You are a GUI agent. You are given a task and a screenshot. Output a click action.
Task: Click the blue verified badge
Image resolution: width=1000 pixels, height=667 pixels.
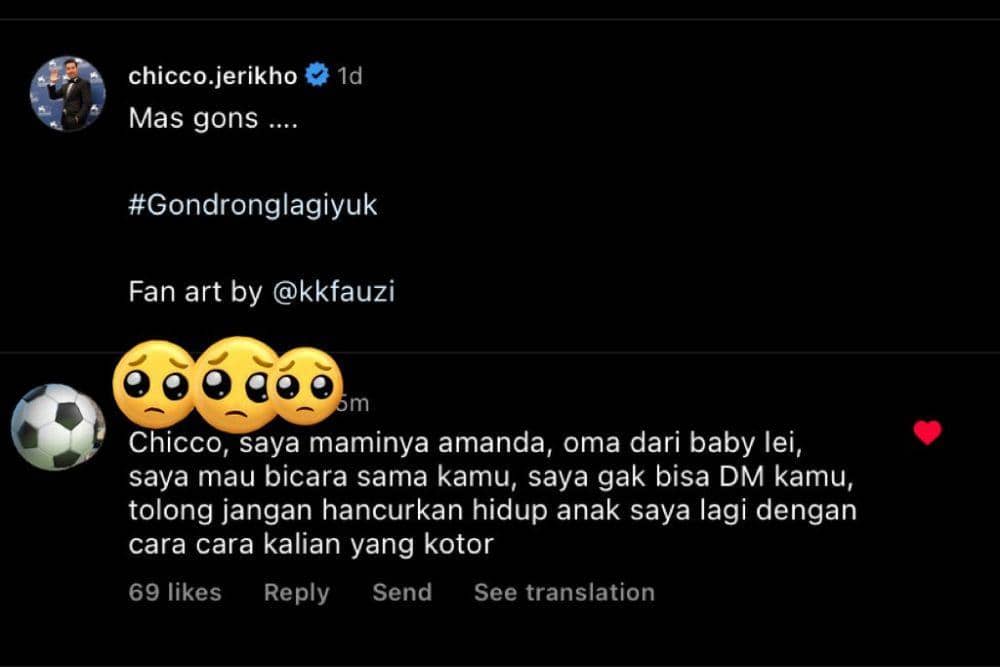pyautogui.click(x=317, y=75)
